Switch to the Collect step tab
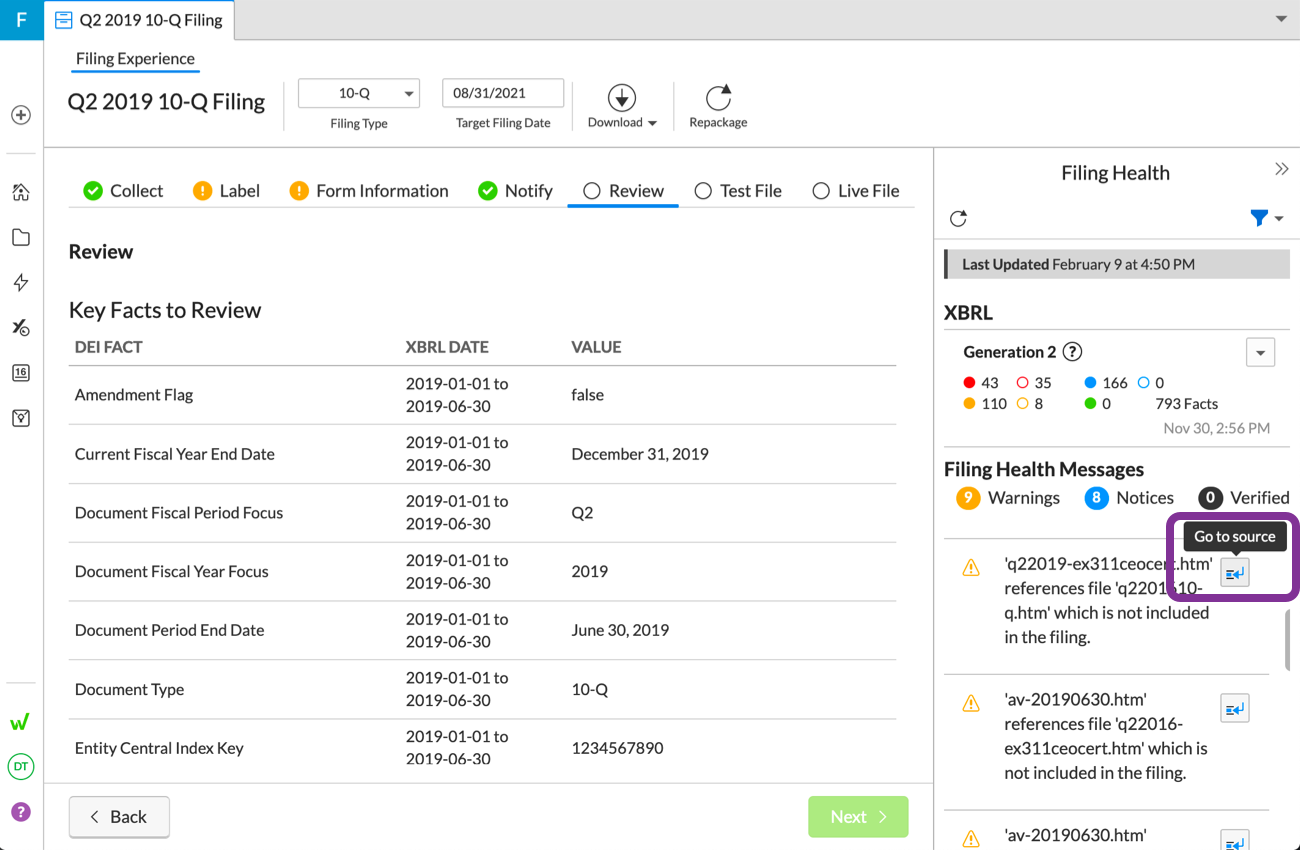 coord(123,191)
